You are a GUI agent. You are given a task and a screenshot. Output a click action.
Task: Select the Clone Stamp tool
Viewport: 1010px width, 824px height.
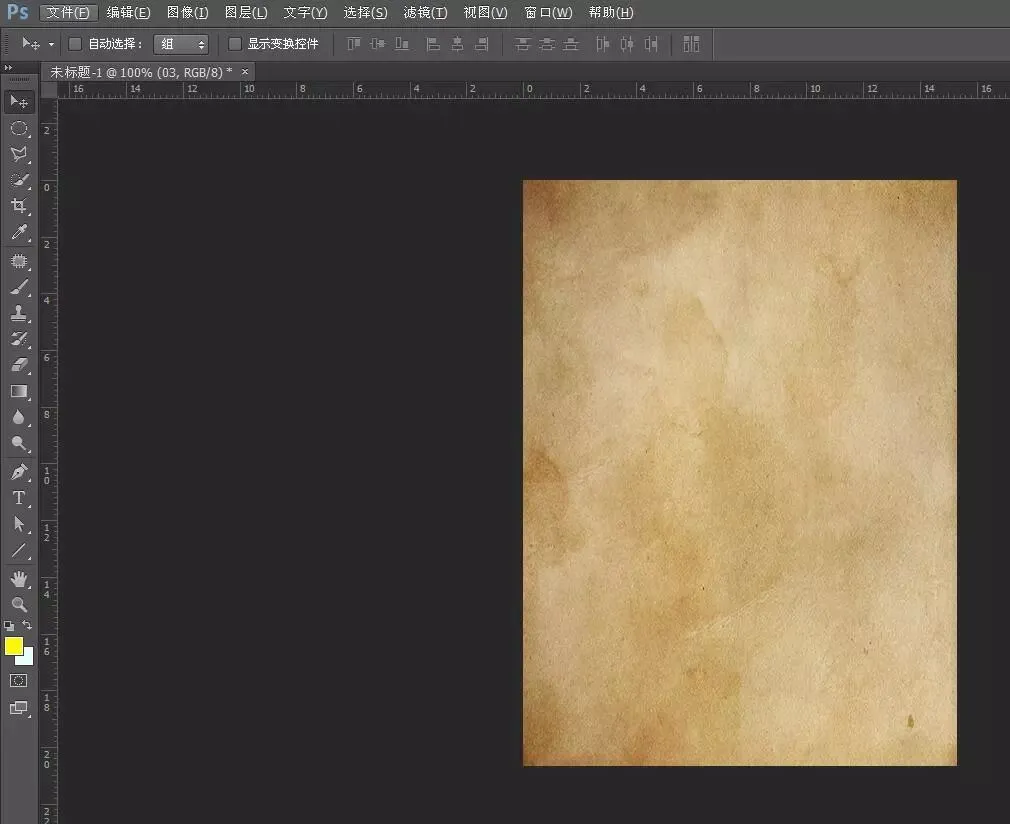(19, 313)
